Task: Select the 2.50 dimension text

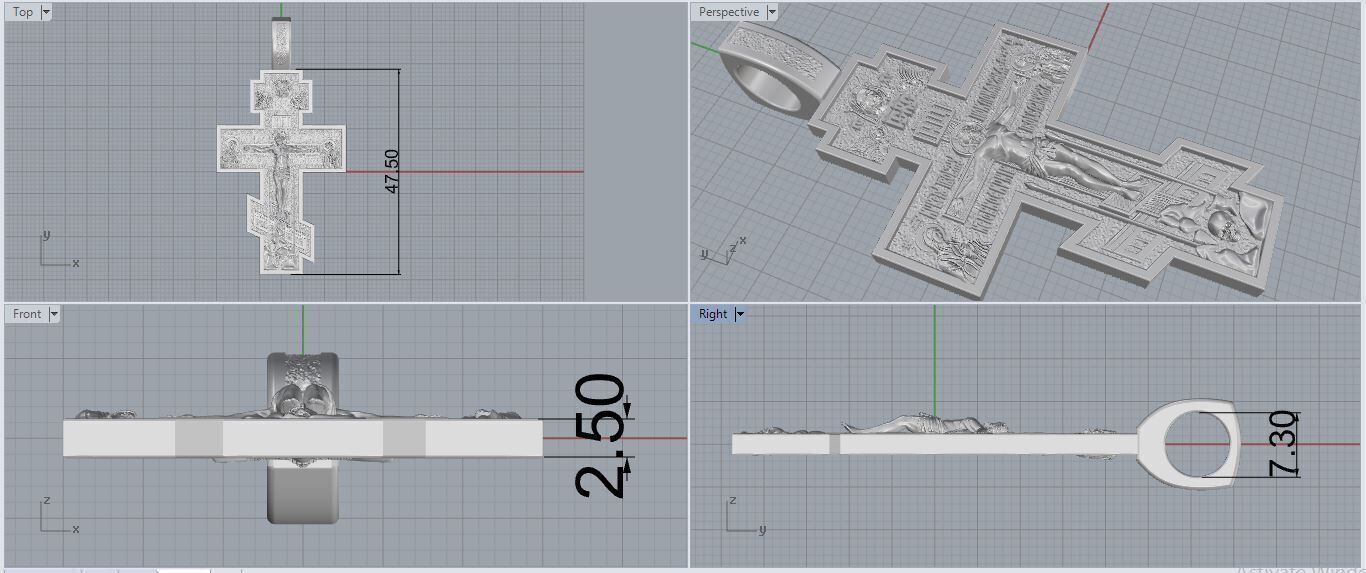Action: pyautogui.click(x=600, y=435)
